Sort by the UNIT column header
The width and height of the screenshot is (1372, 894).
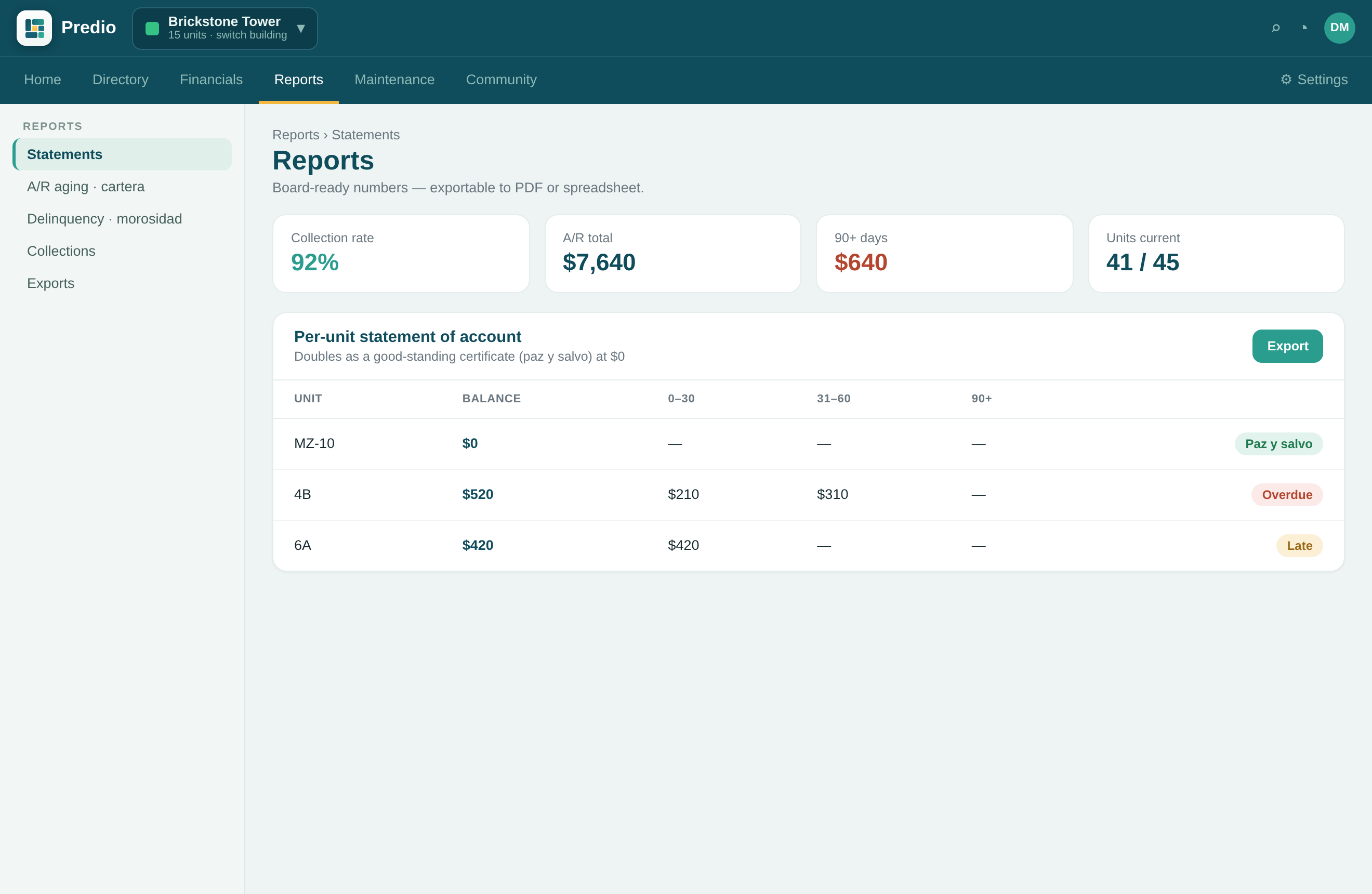(x=308, y=398)
